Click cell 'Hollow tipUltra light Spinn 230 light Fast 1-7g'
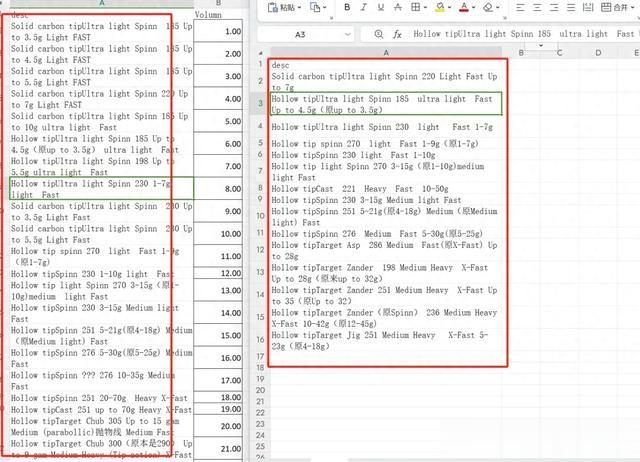640x462 pixels. tap(386, 127)
